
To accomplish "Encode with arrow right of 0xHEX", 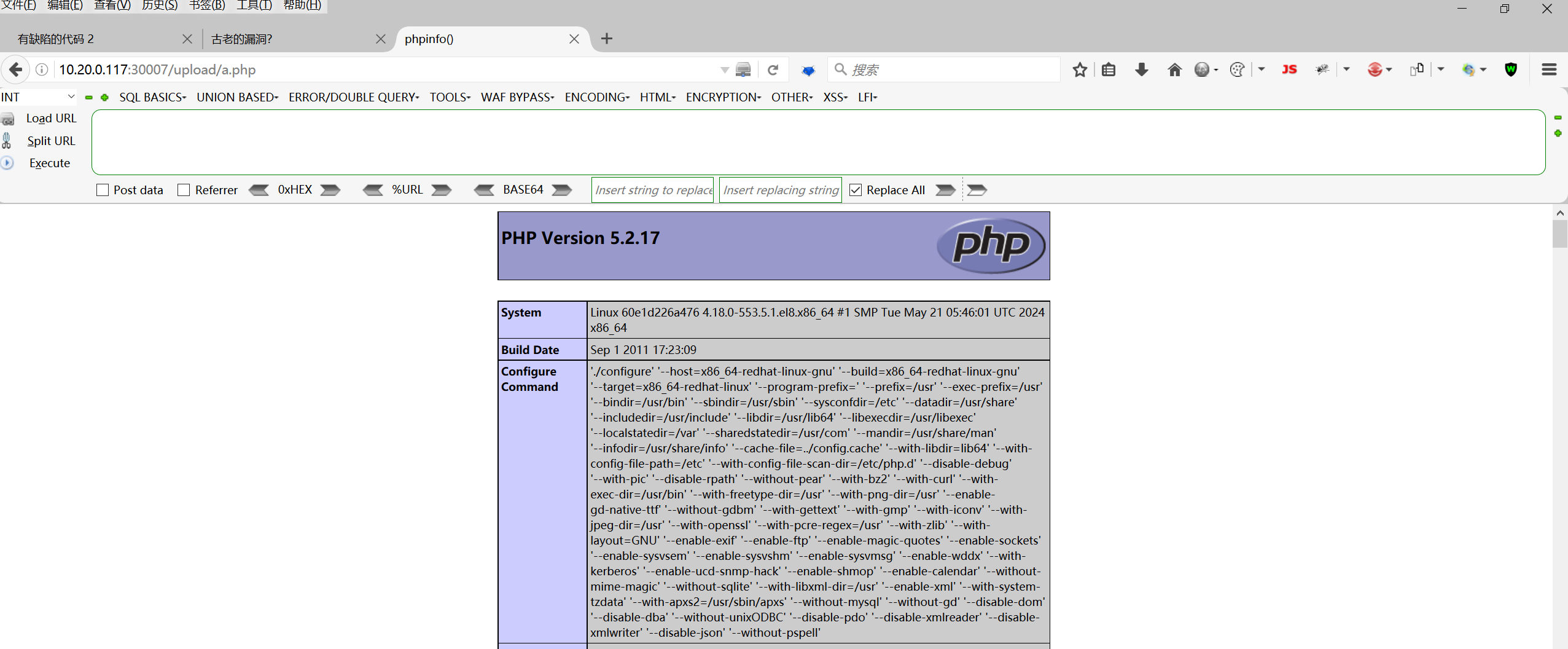I will [330, 190].
